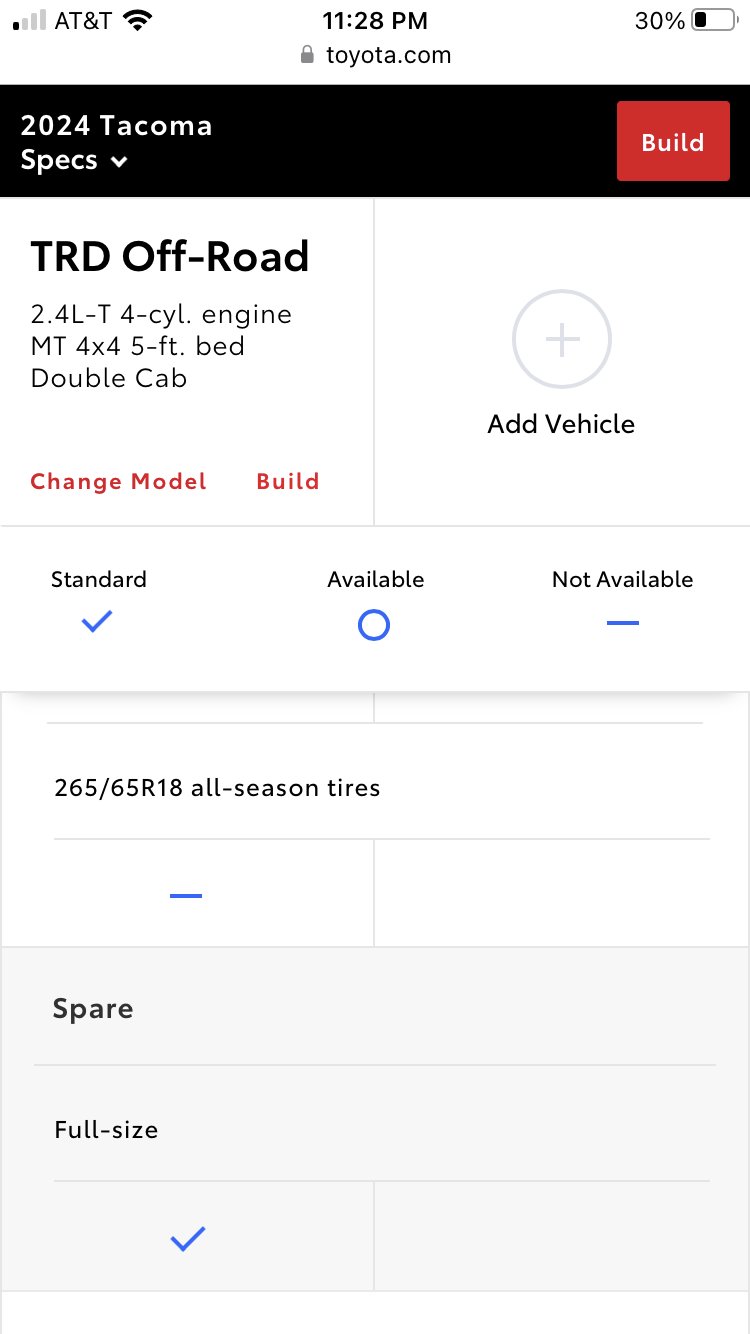This screenshot has height=1334, width=750.
Task: Click the Full-size spare checkmark
Action: click(187, 1239)
